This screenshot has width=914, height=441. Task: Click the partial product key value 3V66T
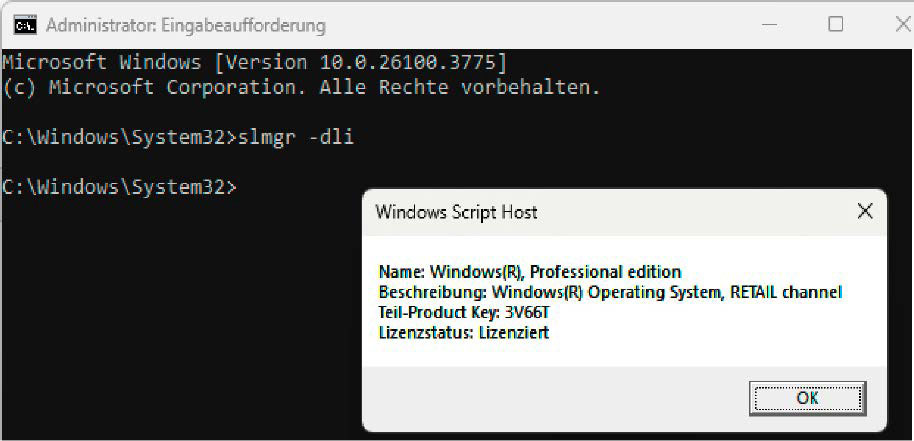click(529, 313)
